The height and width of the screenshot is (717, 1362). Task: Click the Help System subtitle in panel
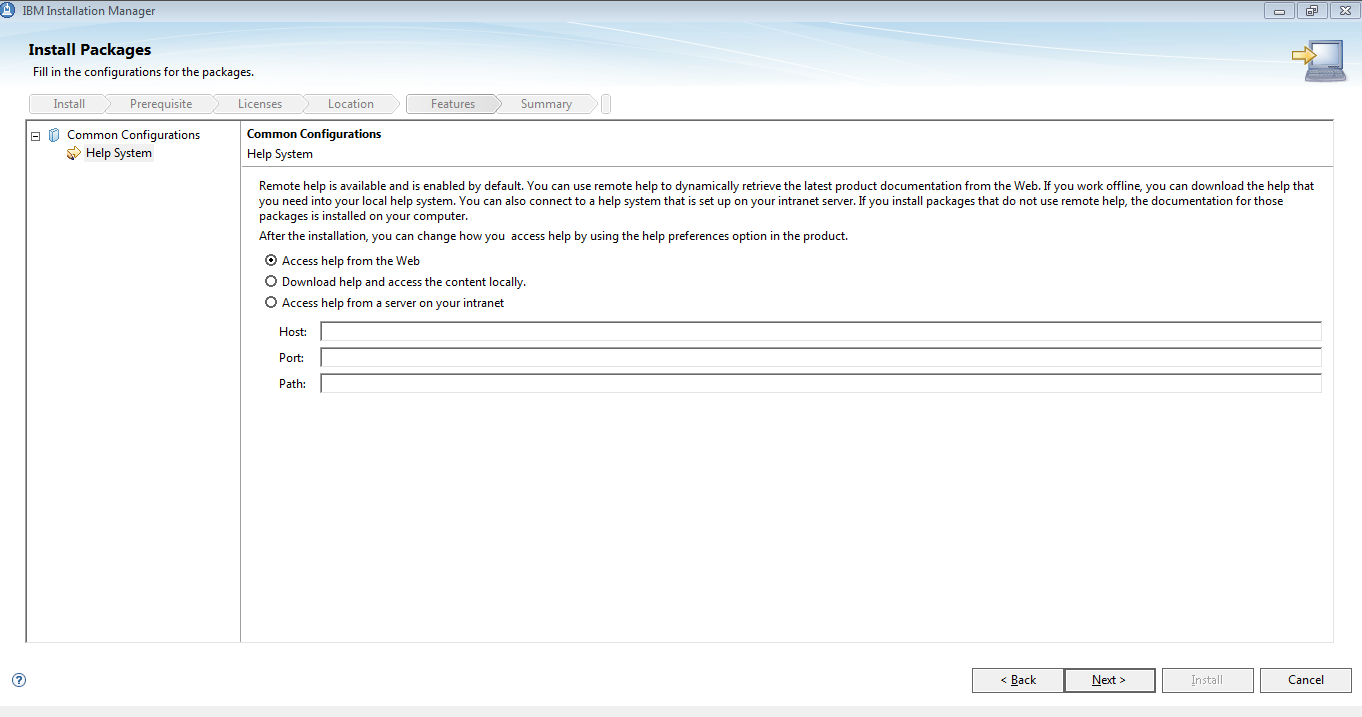pos(280,155)
